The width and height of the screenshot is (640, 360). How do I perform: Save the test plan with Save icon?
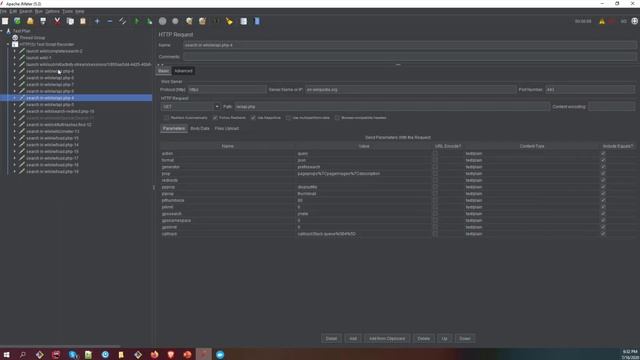pos(43,21)
